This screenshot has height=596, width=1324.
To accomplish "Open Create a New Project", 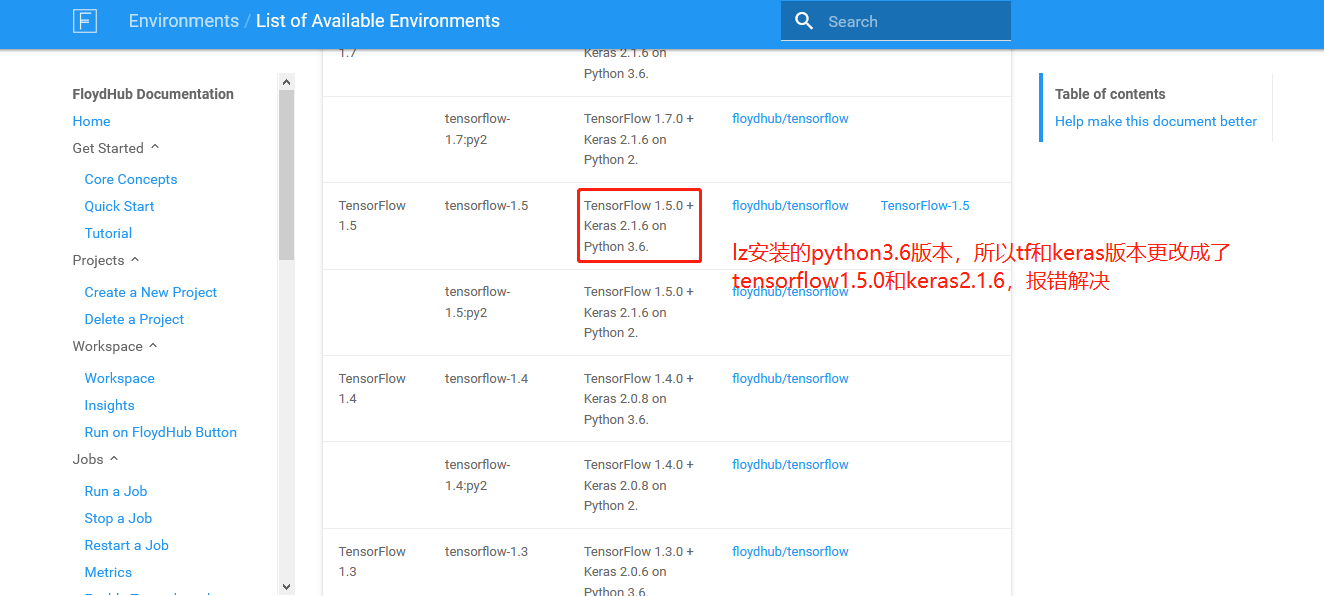I will point(151,292).
